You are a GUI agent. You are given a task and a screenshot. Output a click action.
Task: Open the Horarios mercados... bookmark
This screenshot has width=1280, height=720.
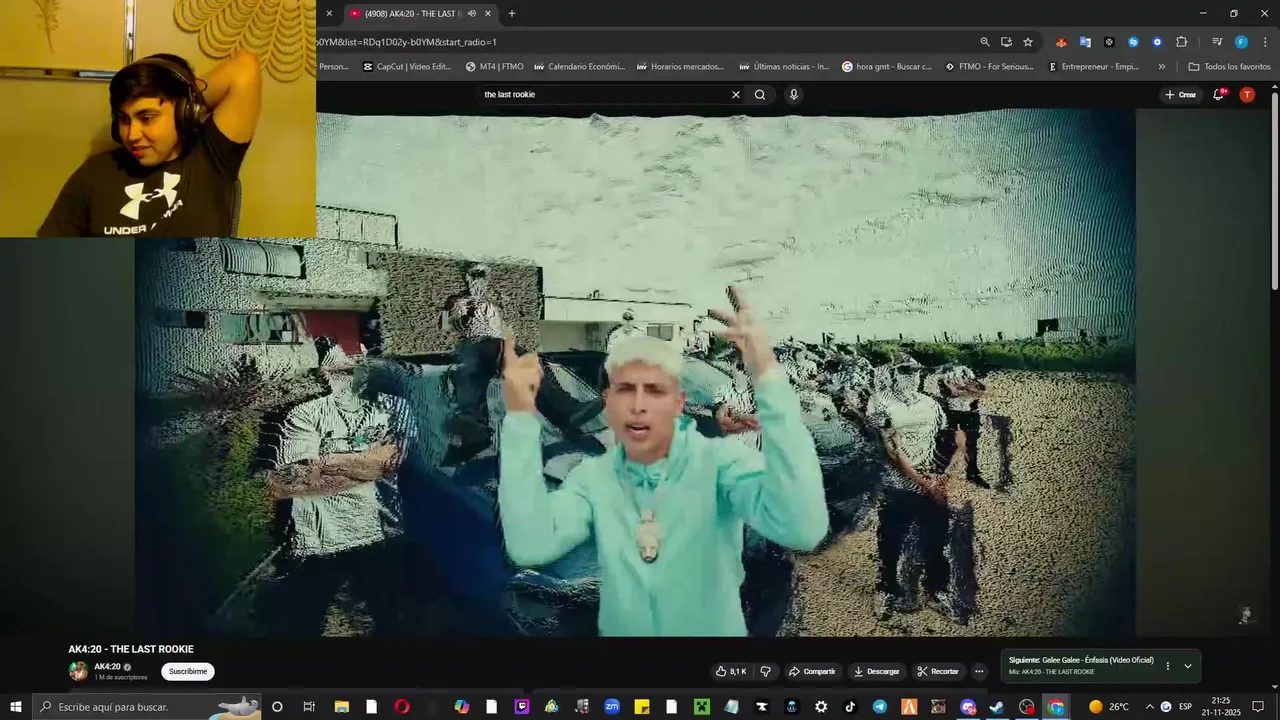click(681, 67)
